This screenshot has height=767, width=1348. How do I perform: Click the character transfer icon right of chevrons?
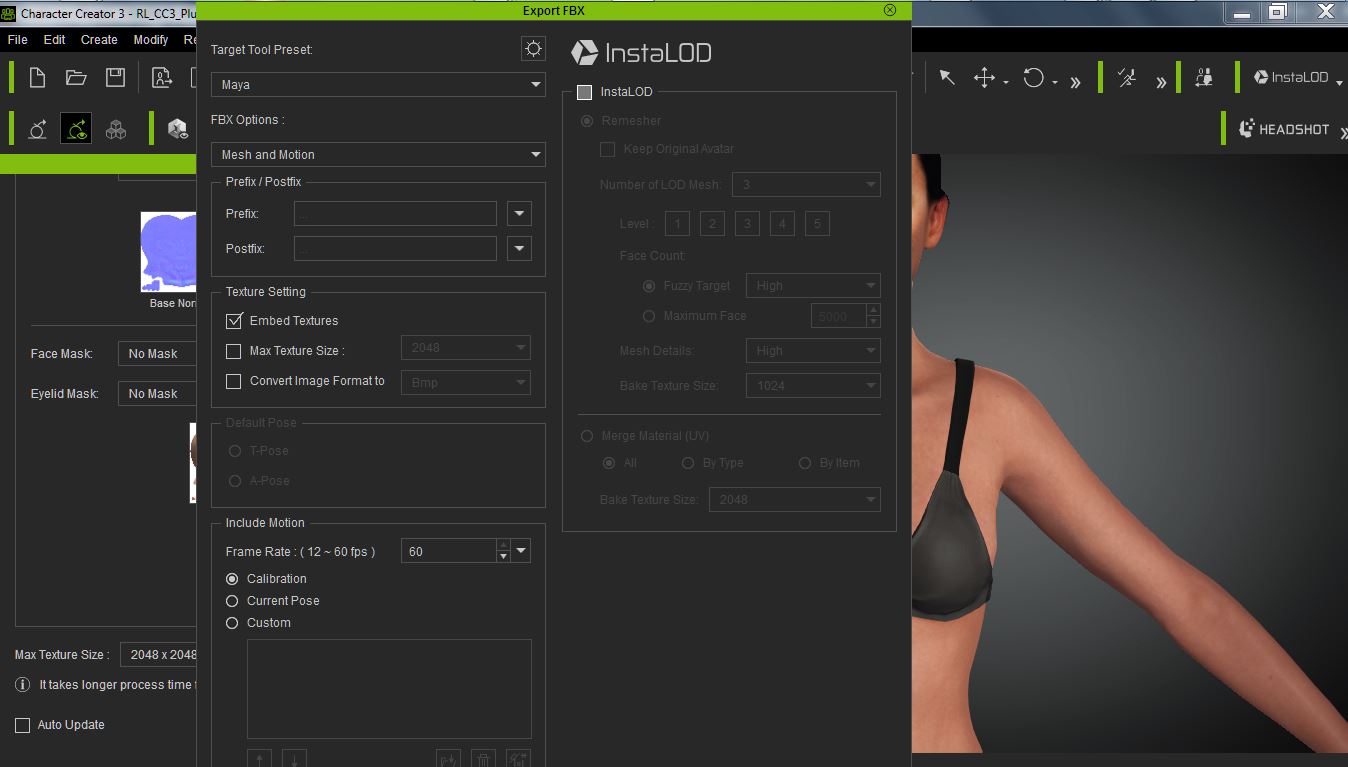click(1204, 78)
